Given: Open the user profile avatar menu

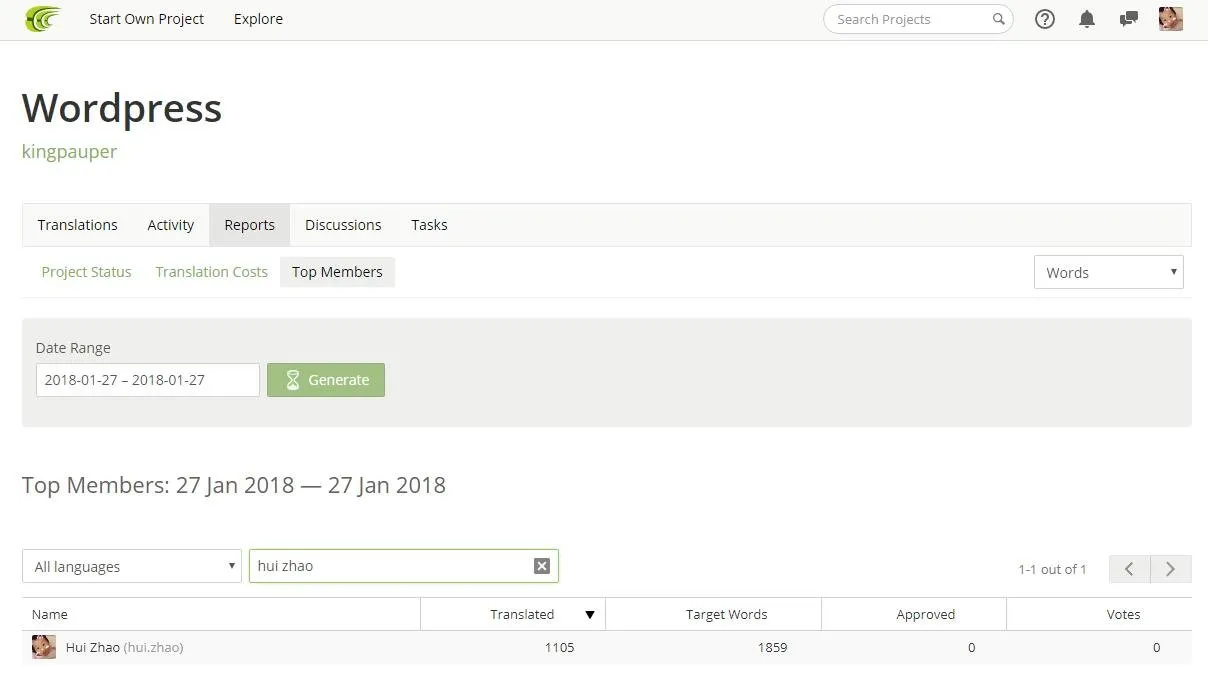Looking at the screenshot, I should [1171, 19].
